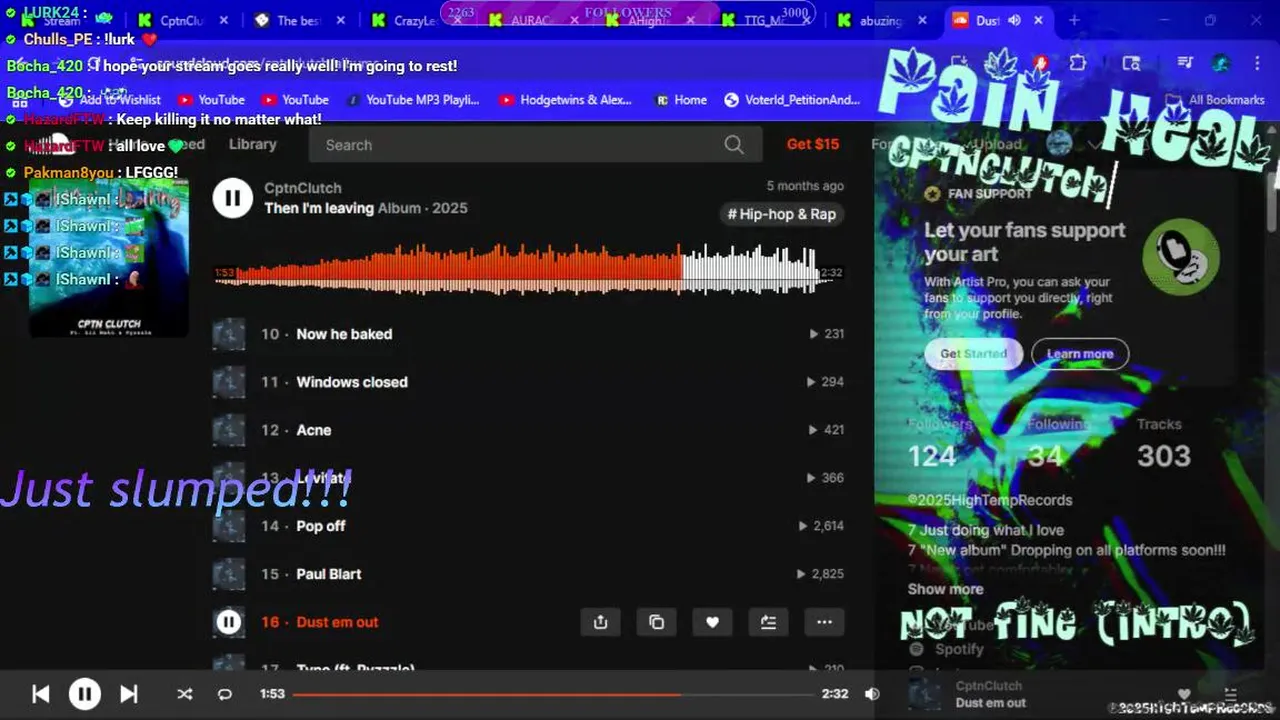This screenshot has height=720, width=1280.
Task: Mute volume using bottom speaker icon
Action: point(872,694)
